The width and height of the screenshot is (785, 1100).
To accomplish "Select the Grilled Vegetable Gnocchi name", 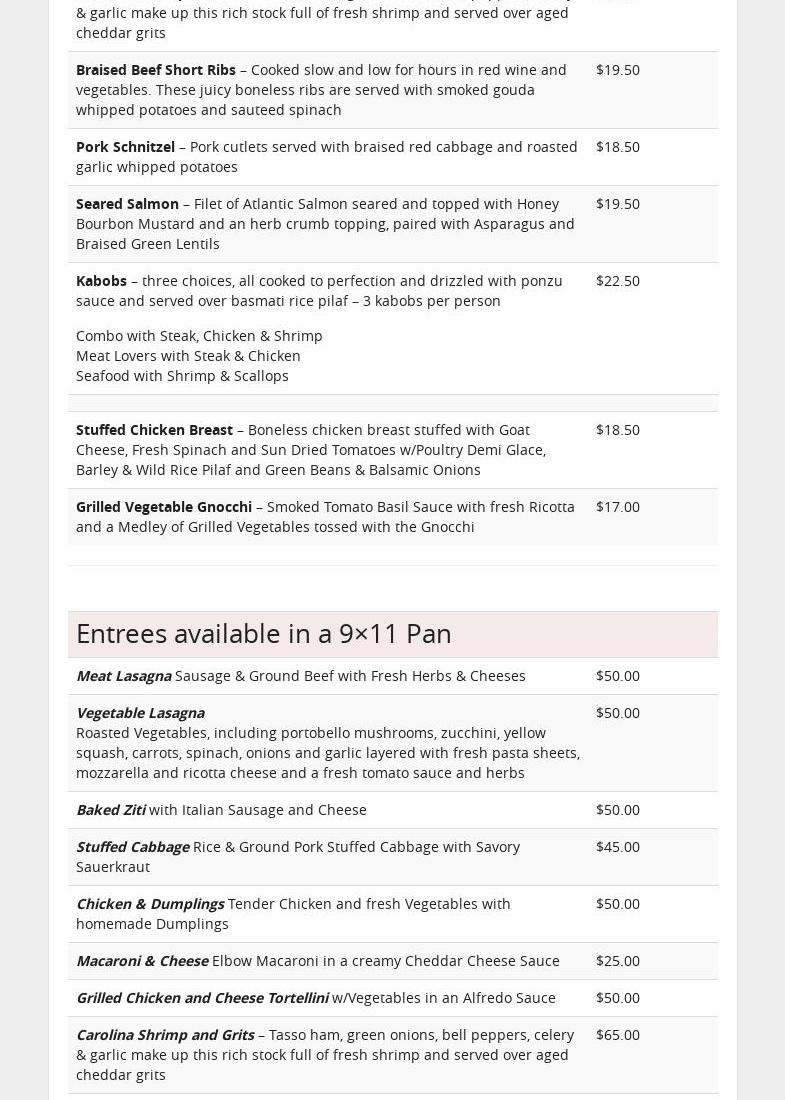I will pos(164,507).
